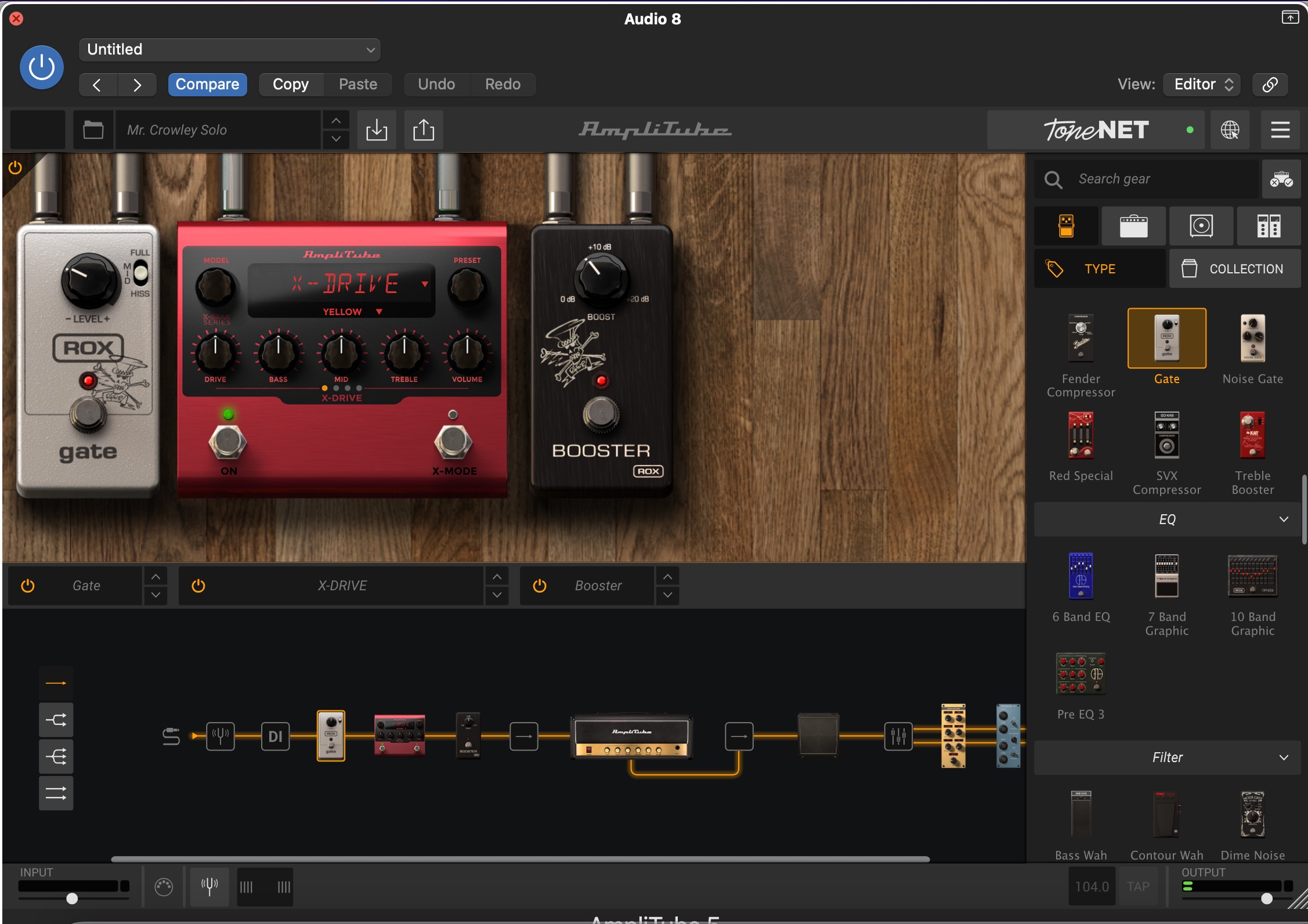Click the Compare button

[x=207, y=85]
